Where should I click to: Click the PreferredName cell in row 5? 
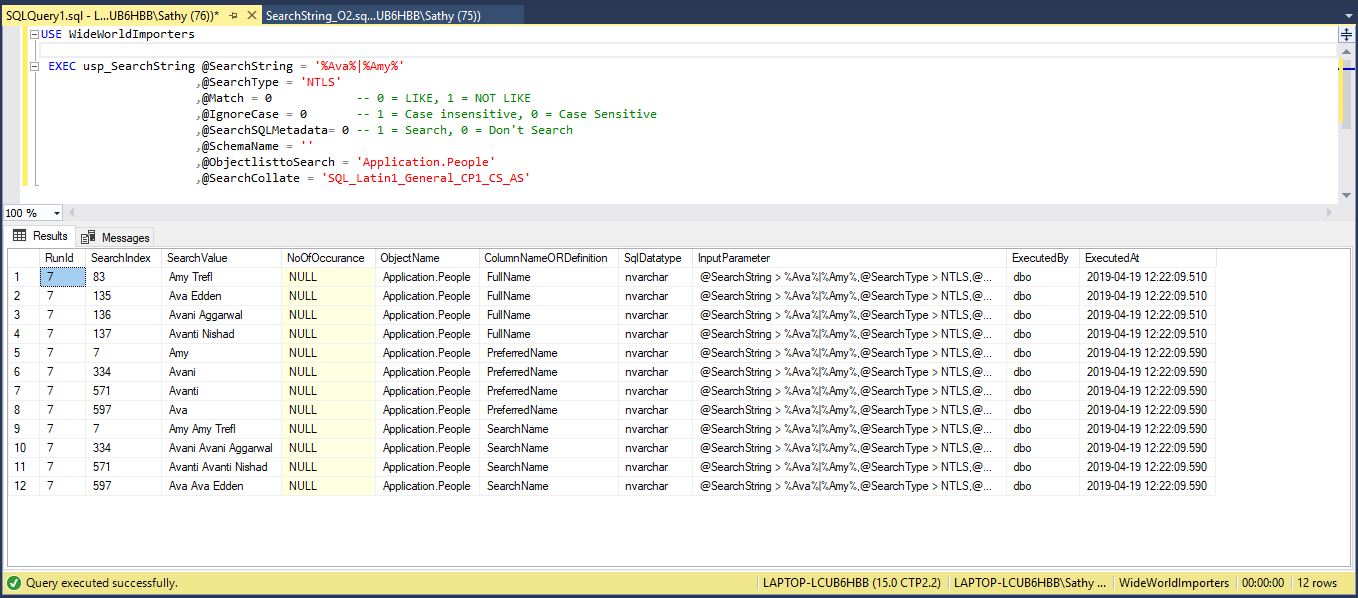point(548,353)
